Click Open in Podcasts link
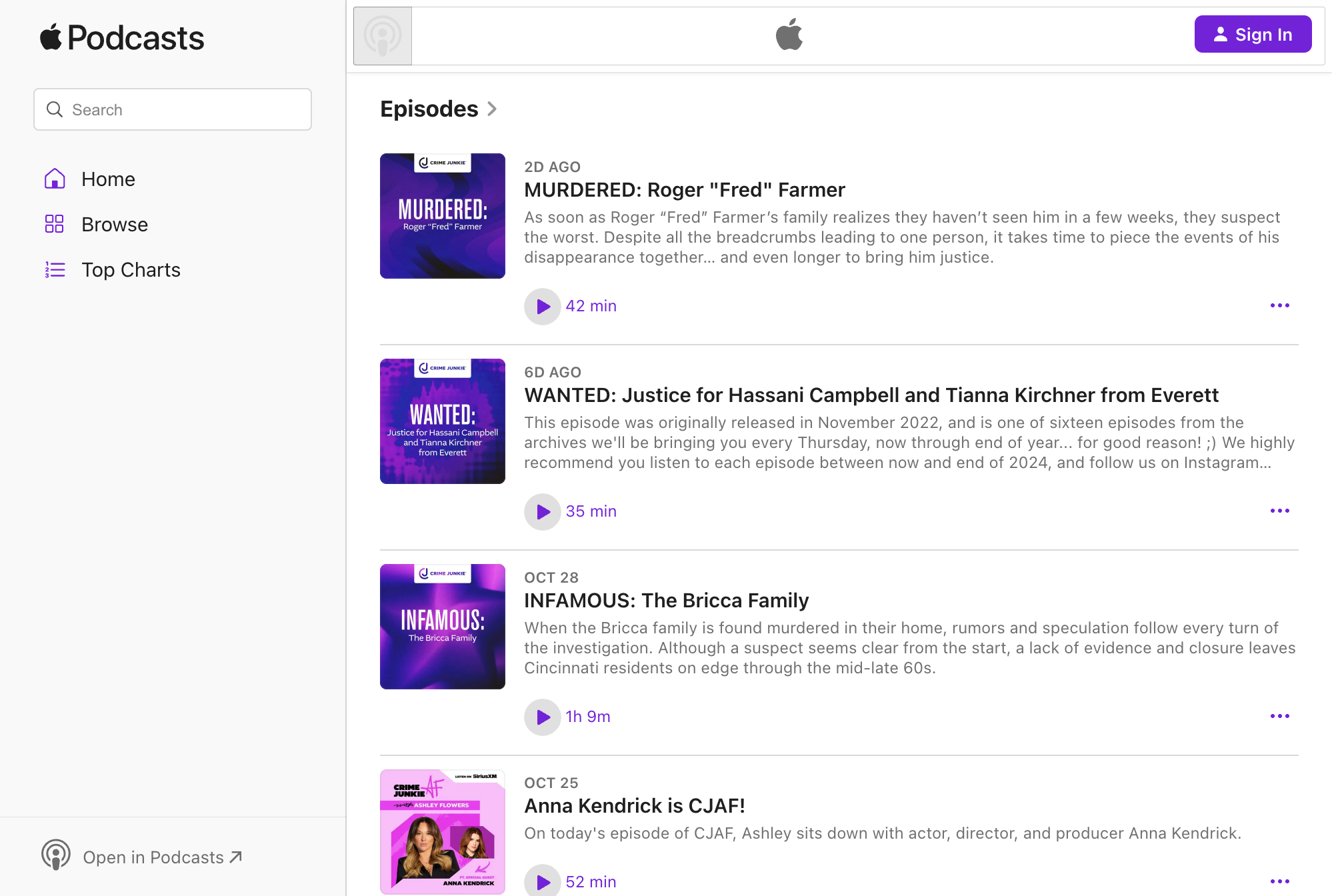Screen dimensions: 1332x896 click(162, 857)
